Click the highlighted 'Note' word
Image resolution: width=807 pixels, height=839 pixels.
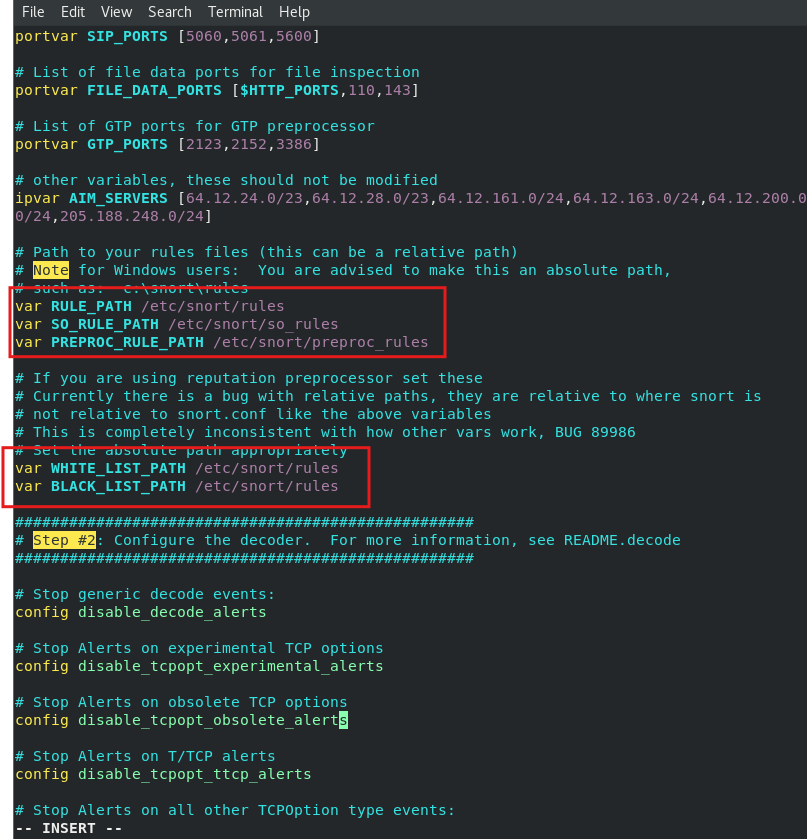coord(51,270)
